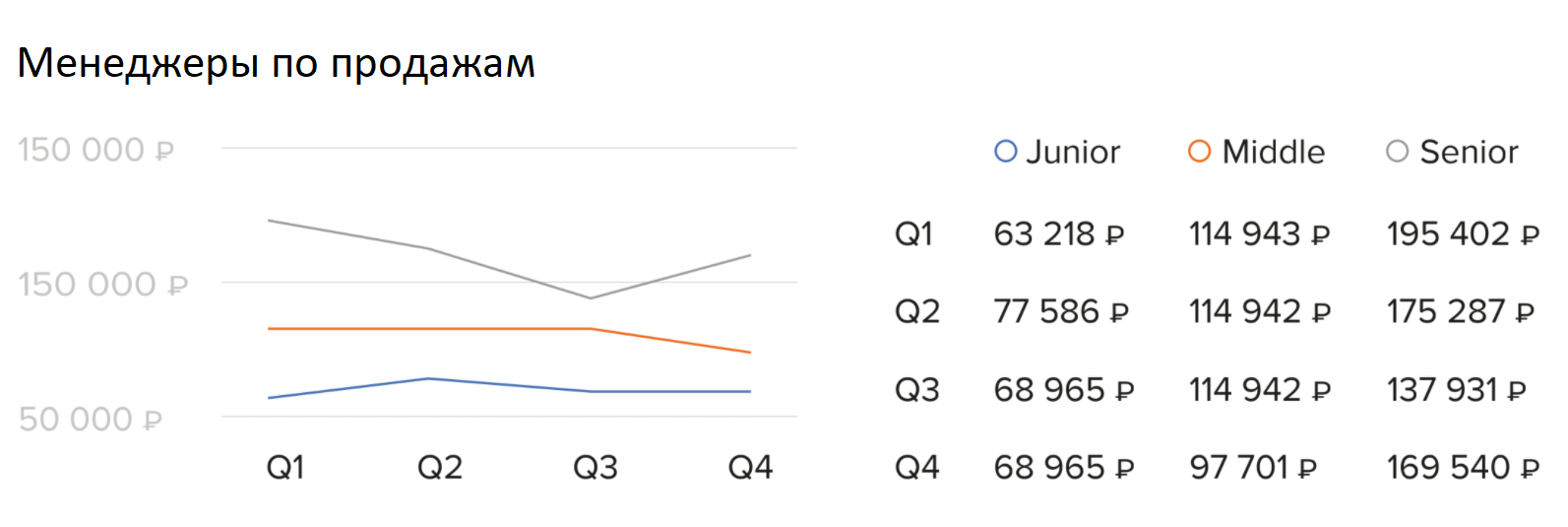Click the Middle Q4 value 97 701 ₽

[x=1252, y=467]
